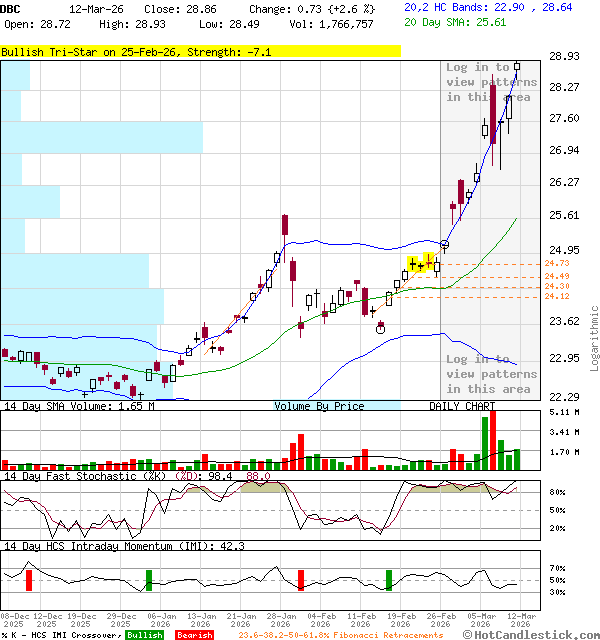Click the 20,2 HC Bands label
This screenshot has width=600, height=640.
click(447, 6)
